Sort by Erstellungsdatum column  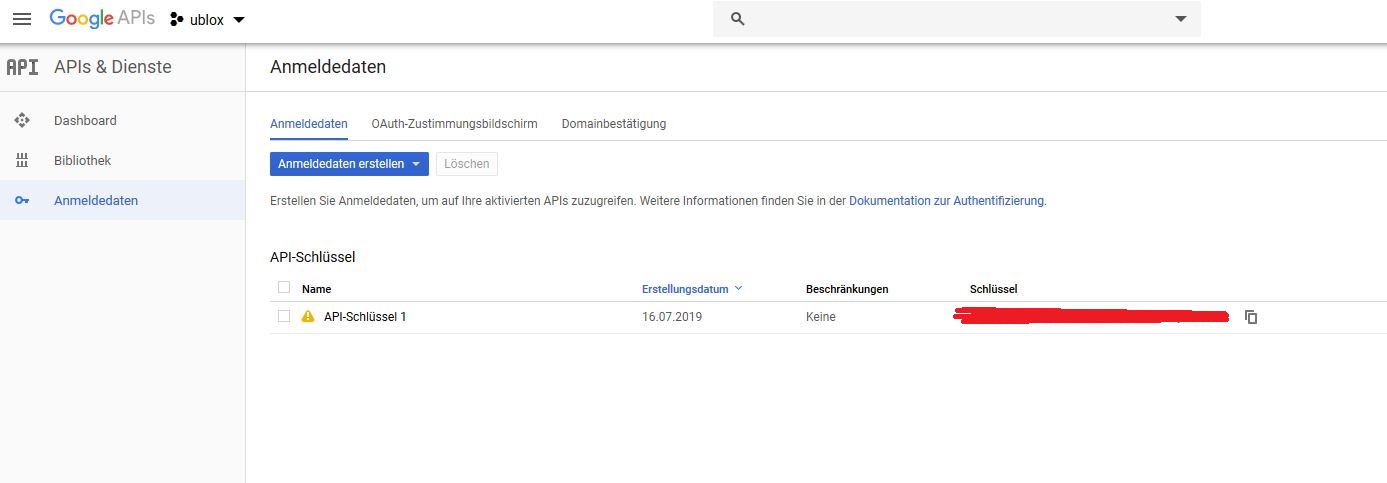(x=685, y=289)
